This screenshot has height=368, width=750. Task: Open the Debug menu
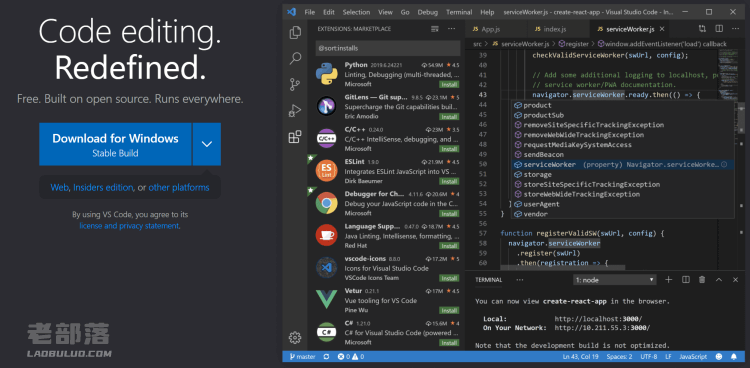(x=428, y=12)
